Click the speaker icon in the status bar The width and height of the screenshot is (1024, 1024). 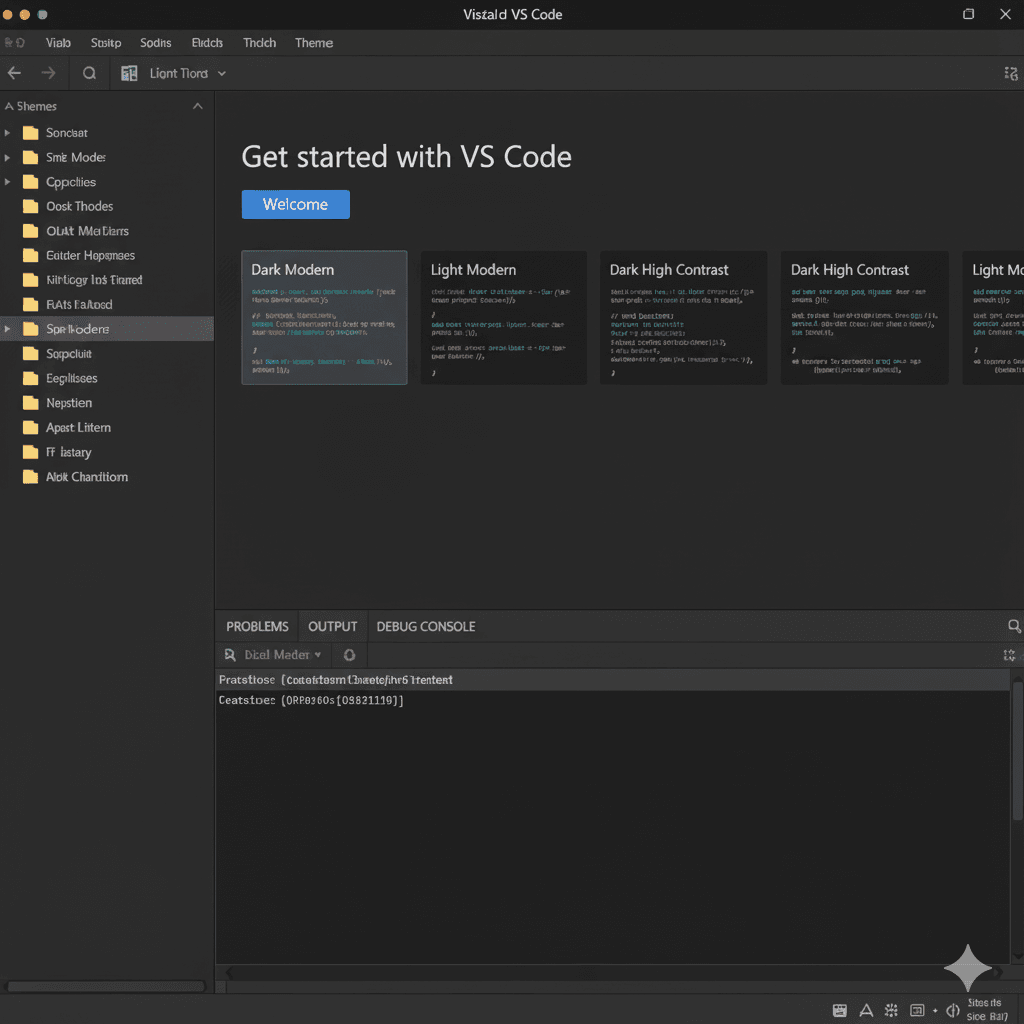click(952, 1010)
